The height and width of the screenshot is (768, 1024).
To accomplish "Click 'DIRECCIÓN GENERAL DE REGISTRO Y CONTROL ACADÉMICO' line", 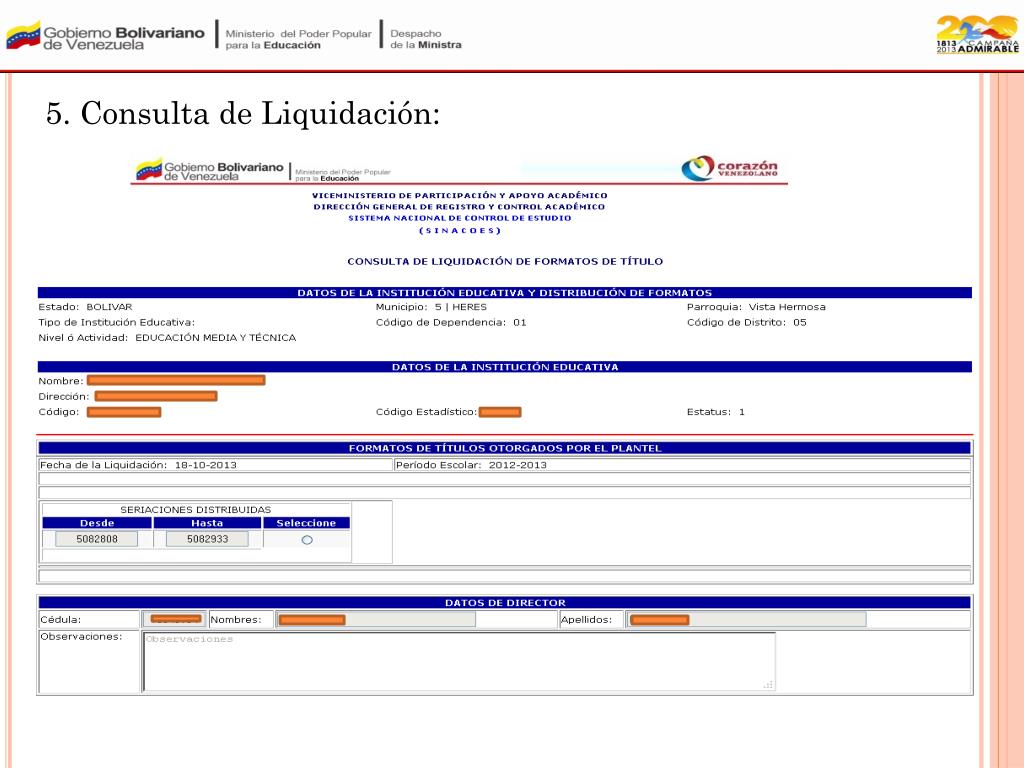I will (459, 207).
